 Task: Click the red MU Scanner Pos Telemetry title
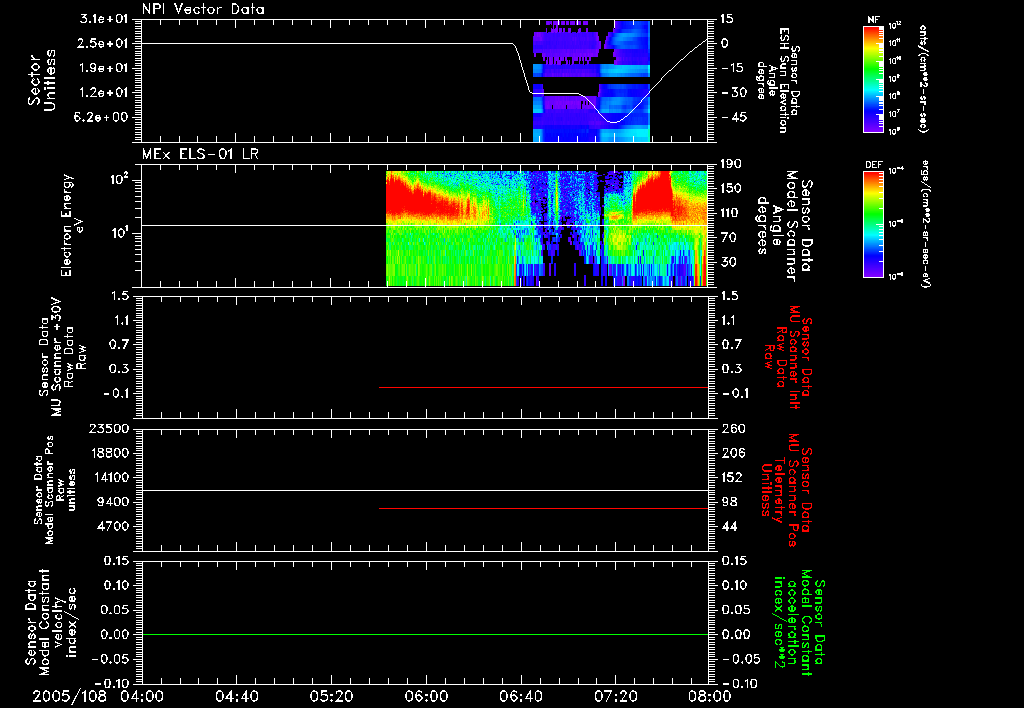(x=786, y=490)
